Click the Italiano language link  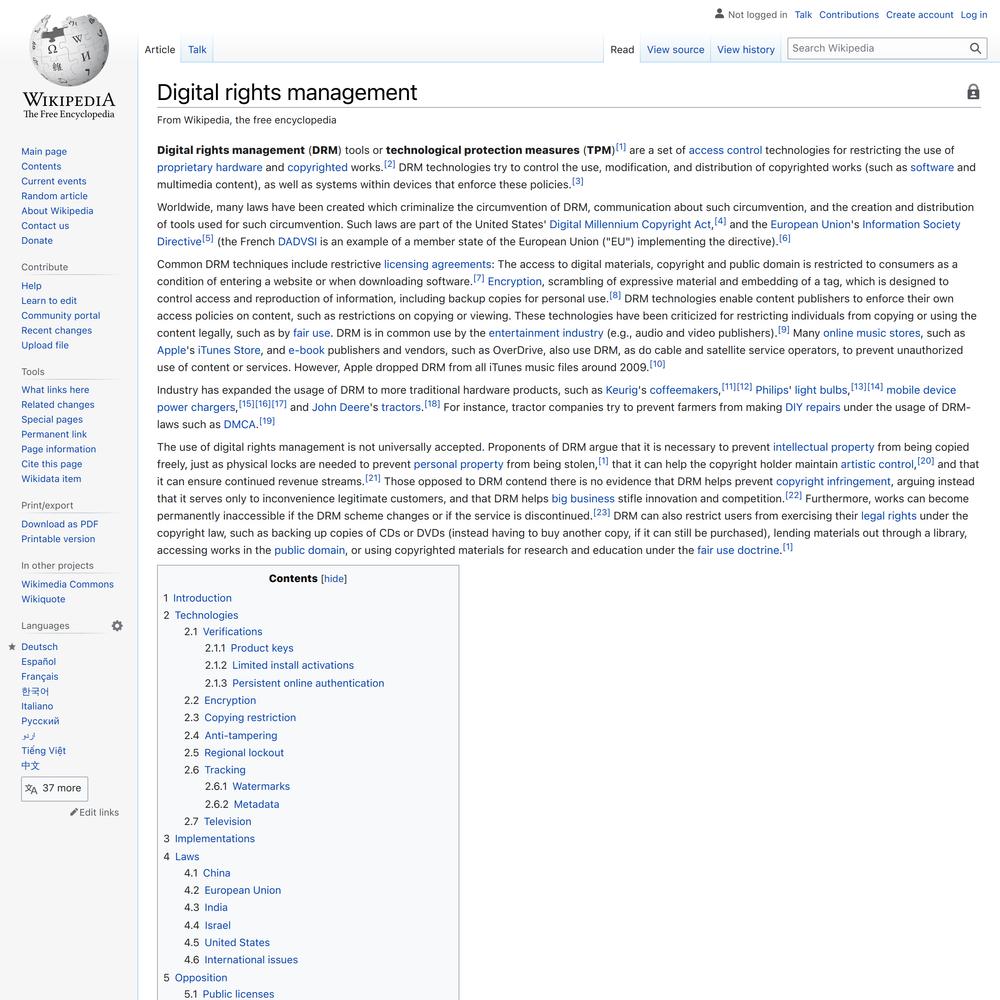point(37,706)
